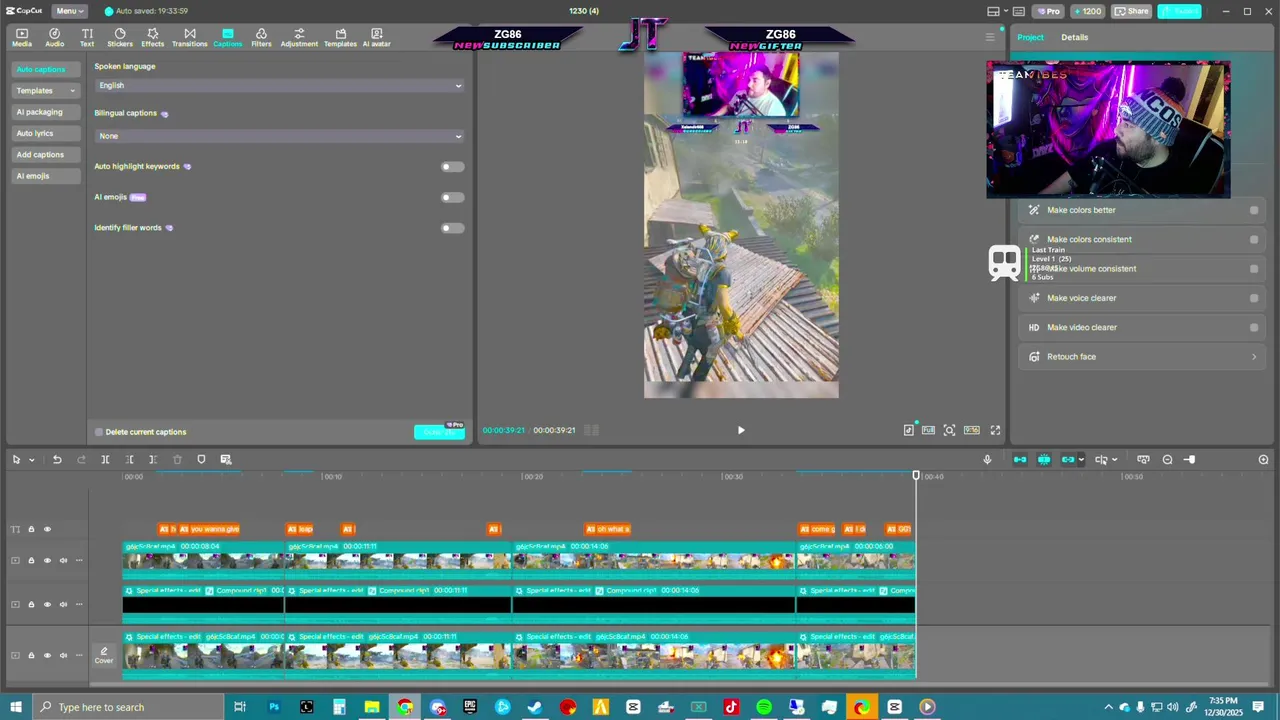Screen dimensions: 1280x720
Task: Open Bilingual captions None dropdown
Action: (x=280, y=136)
